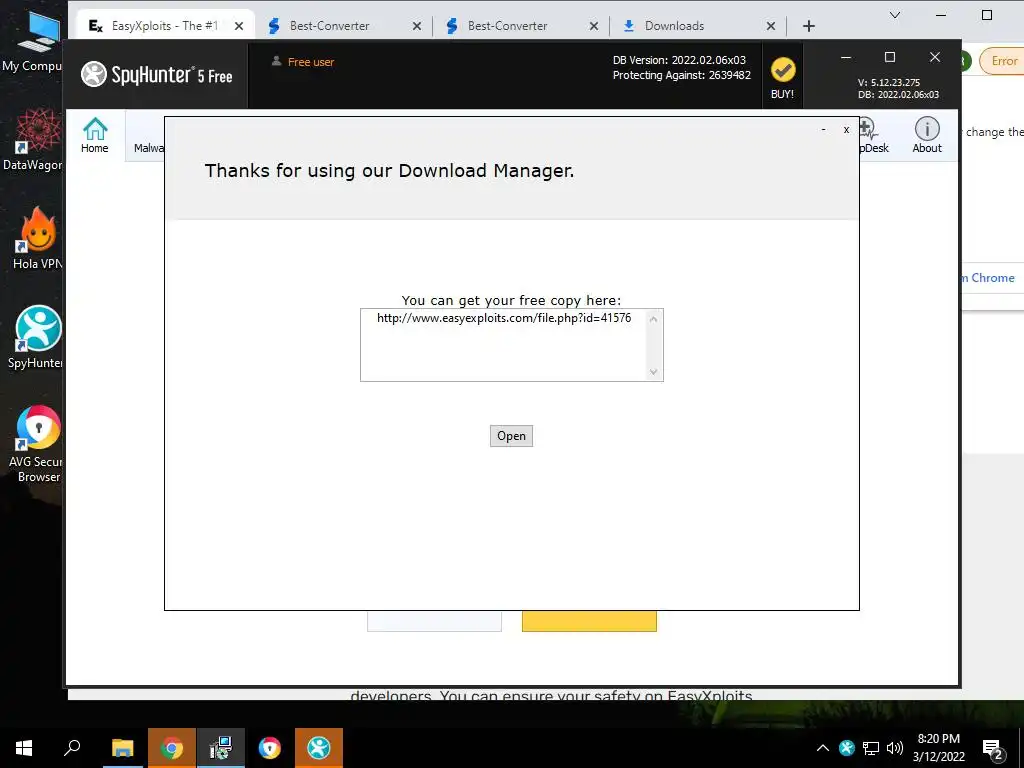Click the Free user label

311,62
